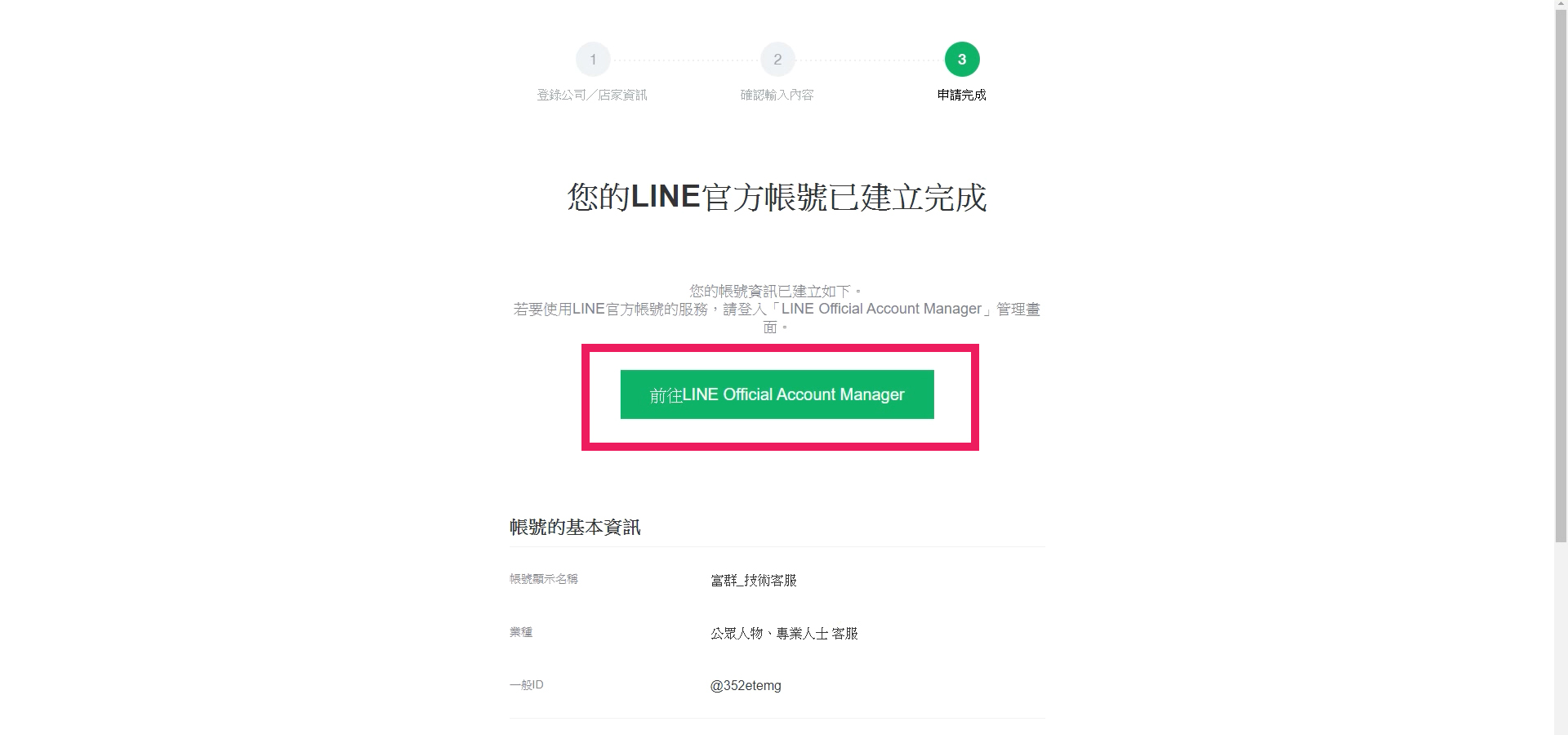Click the instruction text mentioning LINE Official Account Manager
The image size is (1568, 735).
(777, 318)
